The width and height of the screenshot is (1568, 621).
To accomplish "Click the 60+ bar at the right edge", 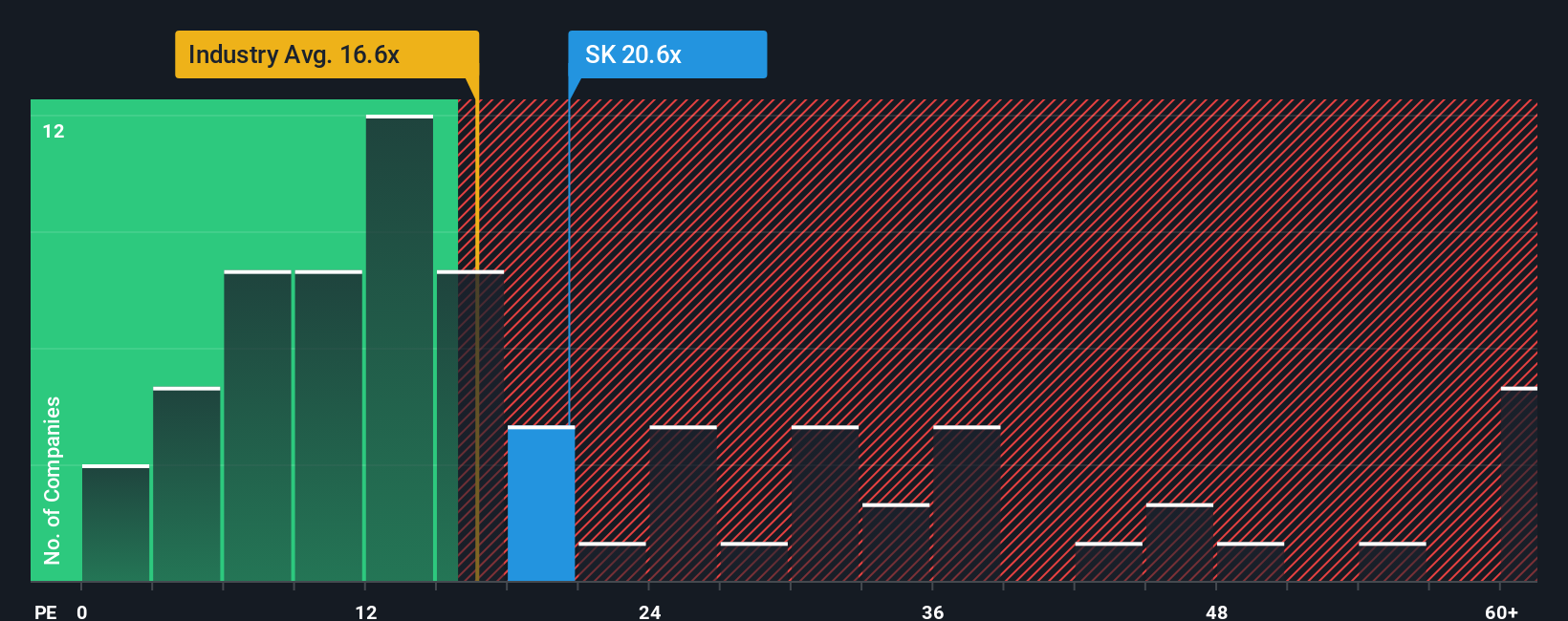I will [x=1519, y=484].
